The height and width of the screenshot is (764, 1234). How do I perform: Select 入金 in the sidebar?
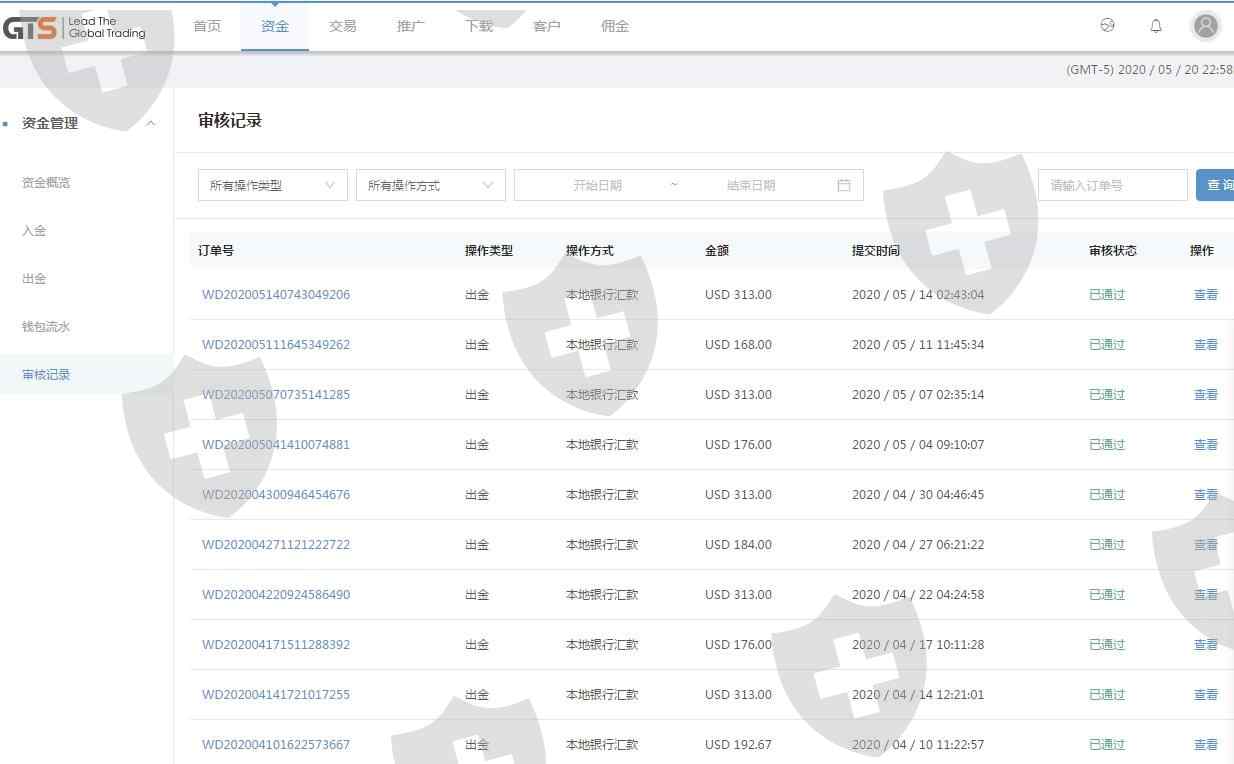pyautogui.click(x=34, y=231)
